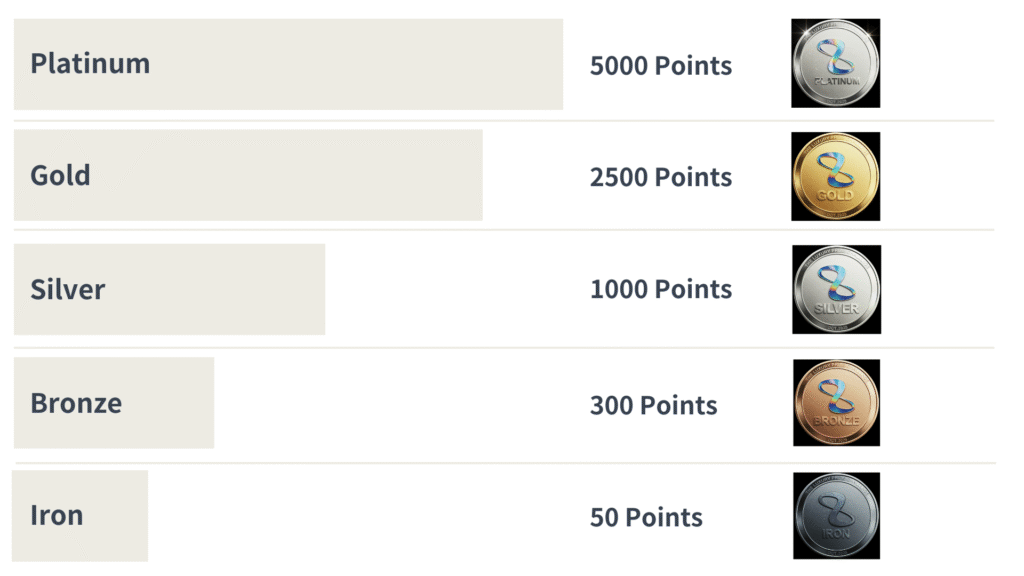Image resolution: width=1024 pixels, height=576 pixels.
Task: Choose the Gold tier bar
Action: [248, 175]
